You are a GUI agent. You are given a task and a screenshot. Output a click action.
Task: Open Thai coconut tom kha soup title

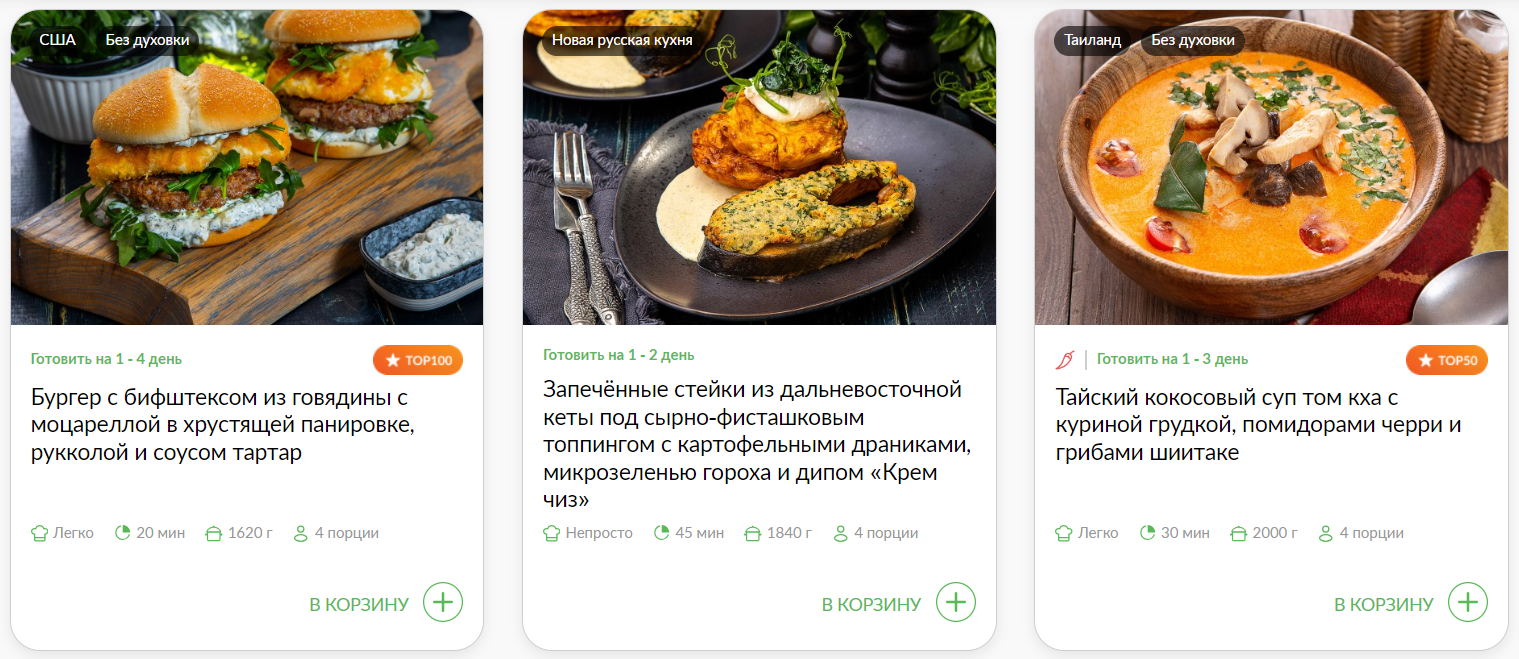1259,425
